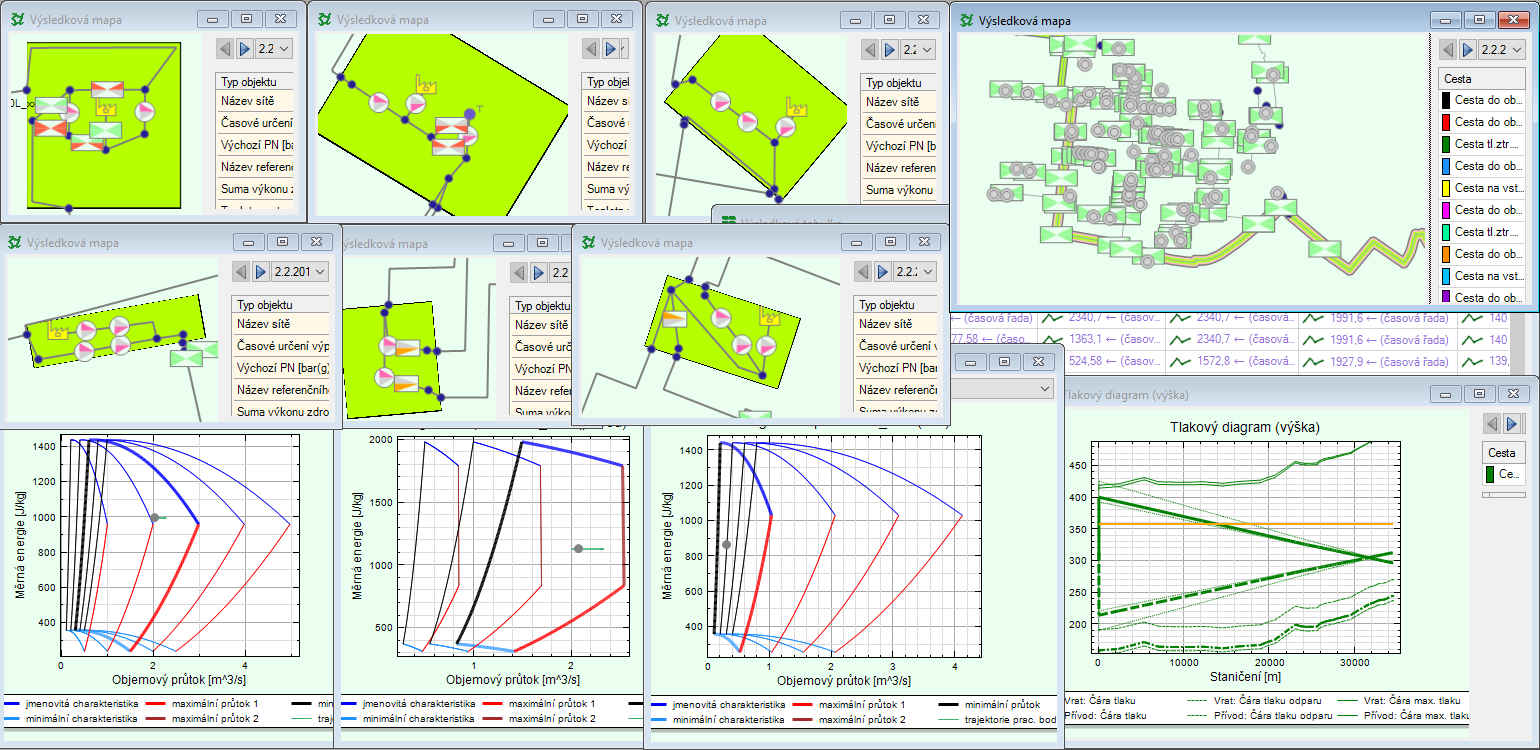The height and width of the screenshot is (750, 1540).
Task: Click grey operating point marker in second pump chart
Action: pyautogui.click(x=578, y=548)
